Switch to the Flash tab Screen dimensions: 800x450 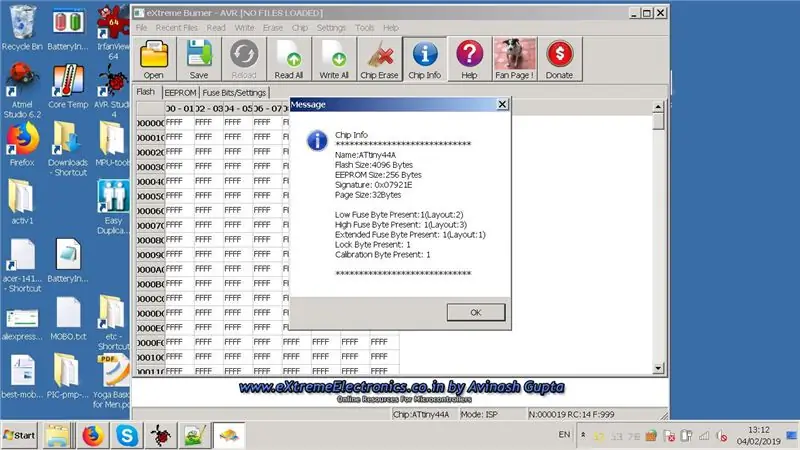pyautogui.click(x=146, y=92)
